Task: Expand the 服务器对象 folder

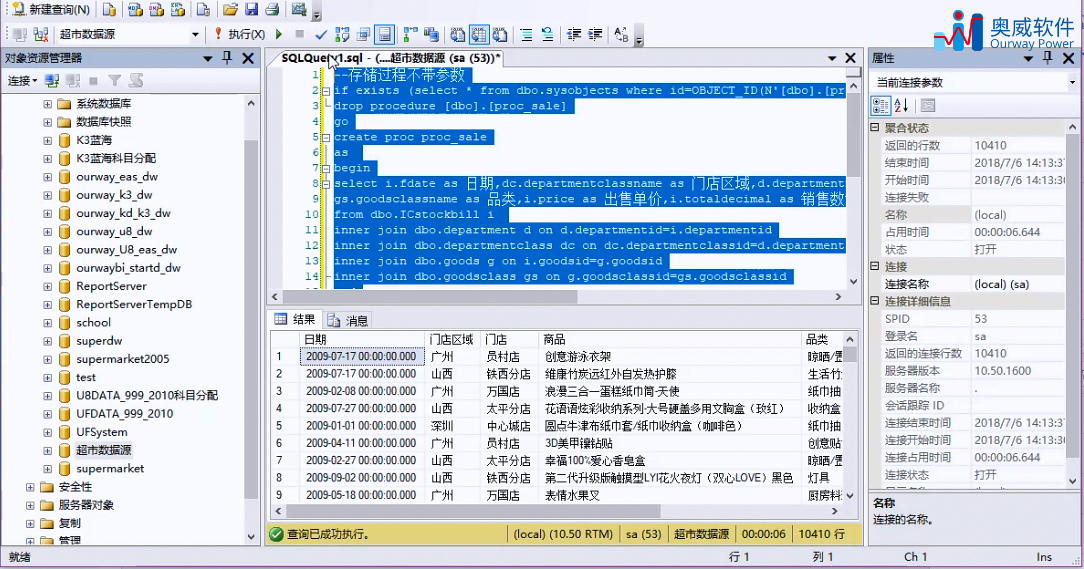Action: (x=30, y=505)
